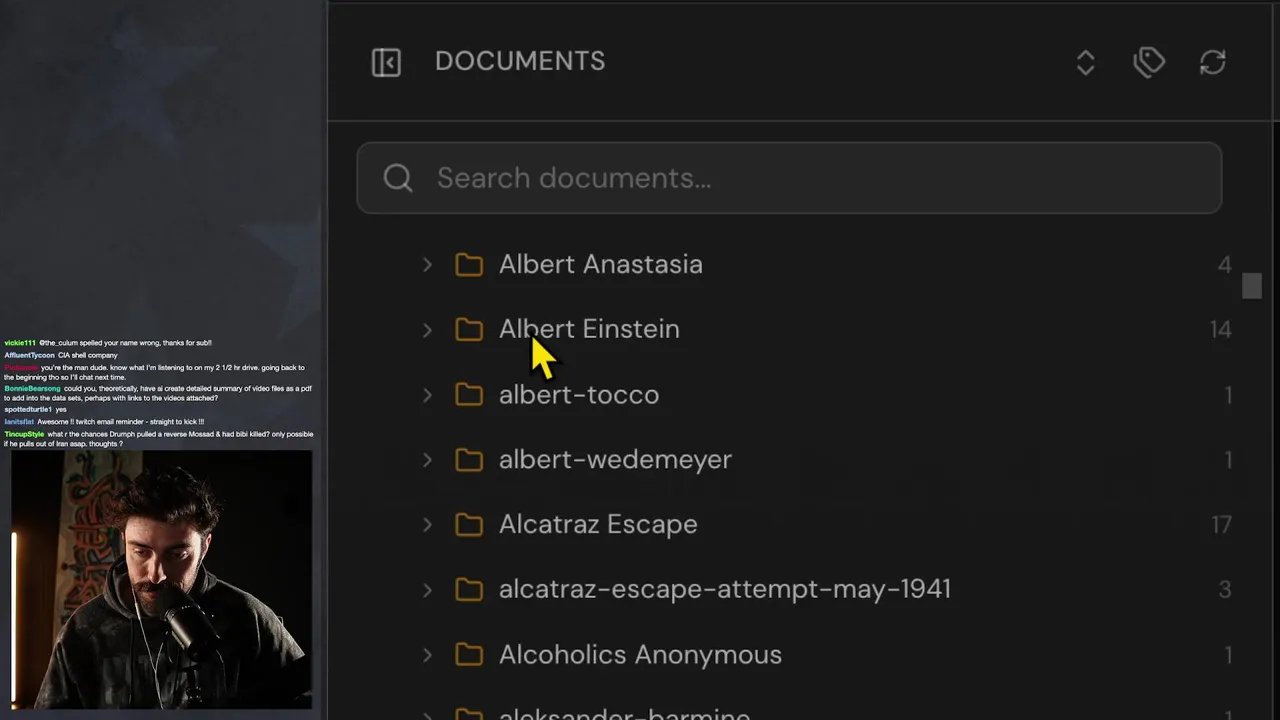The width and height of the screenshot is (1280, 720).
Task: Select the Albert Einstein folder
Action: 589,329
